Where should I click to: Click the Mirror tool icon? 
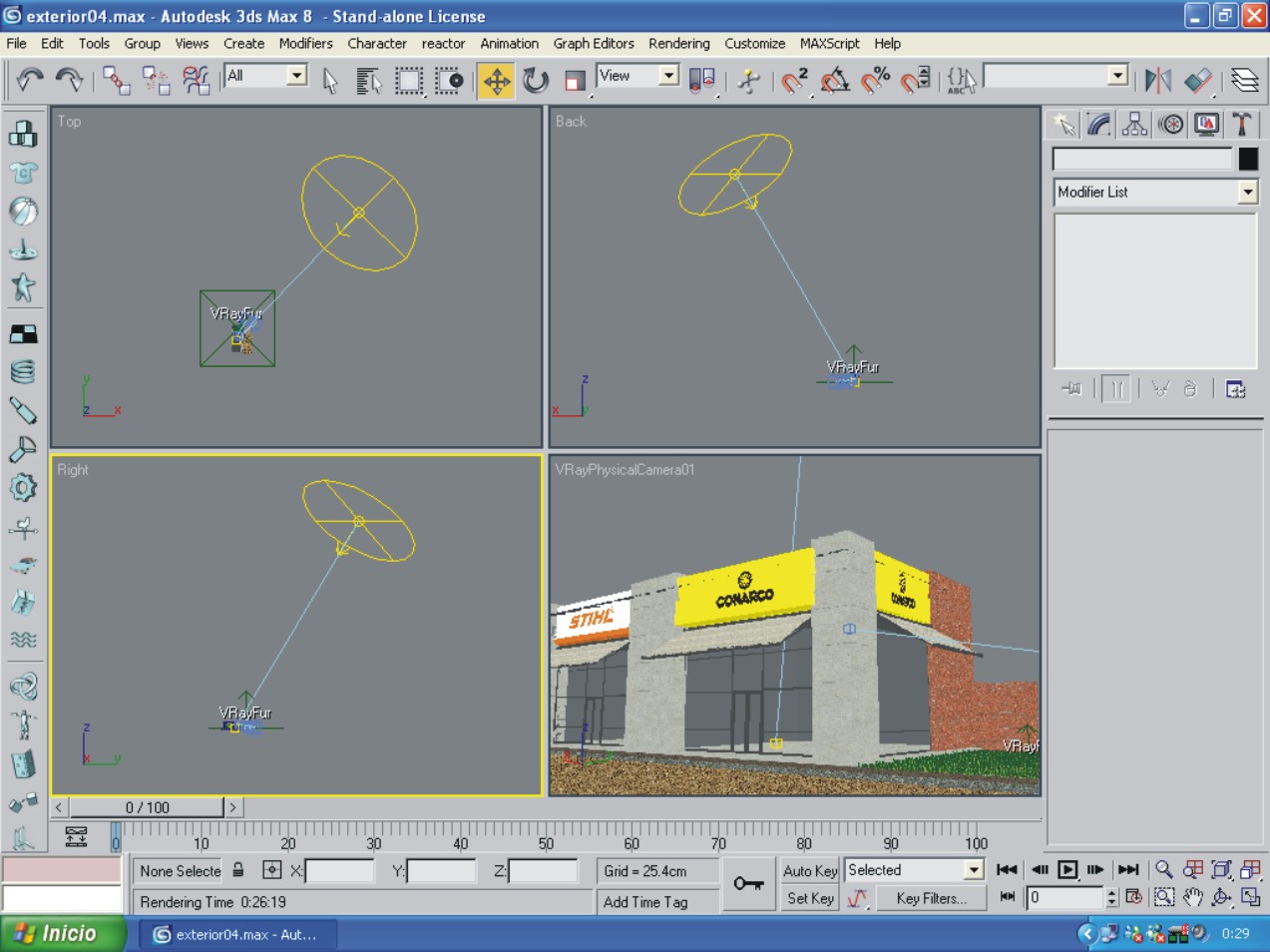coord(1158,80)
